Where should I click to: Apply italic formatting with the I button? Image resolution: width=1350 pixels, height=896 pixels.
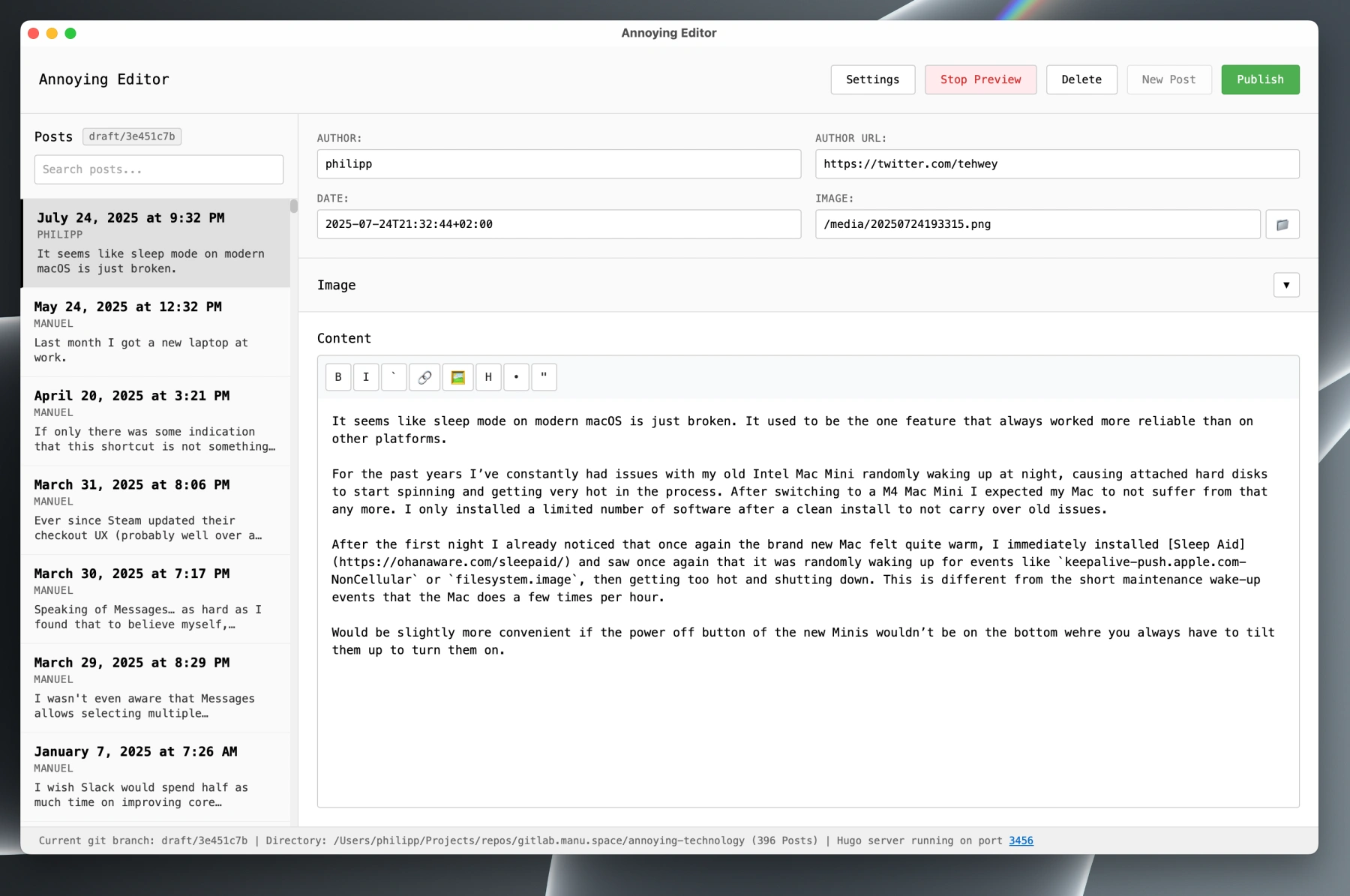point(366,377)
